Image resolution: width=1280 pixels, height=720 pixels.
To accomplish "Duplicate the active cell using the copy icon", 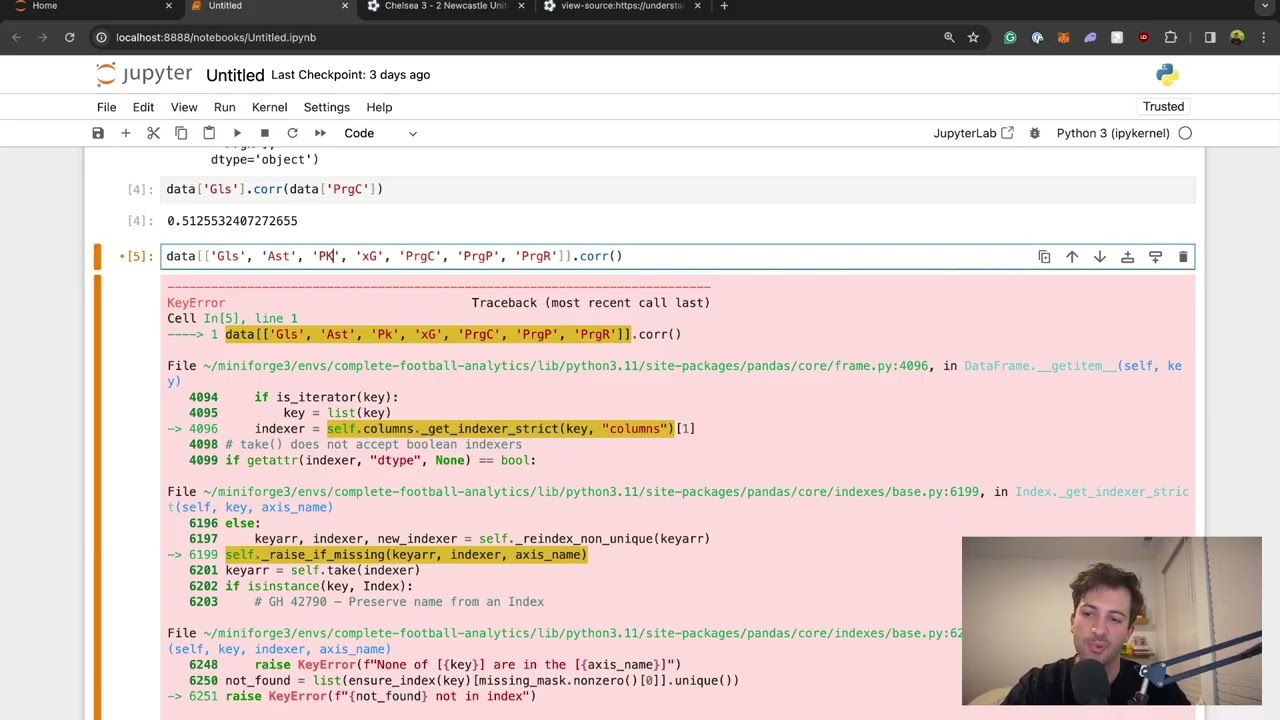I will 1044,257.
